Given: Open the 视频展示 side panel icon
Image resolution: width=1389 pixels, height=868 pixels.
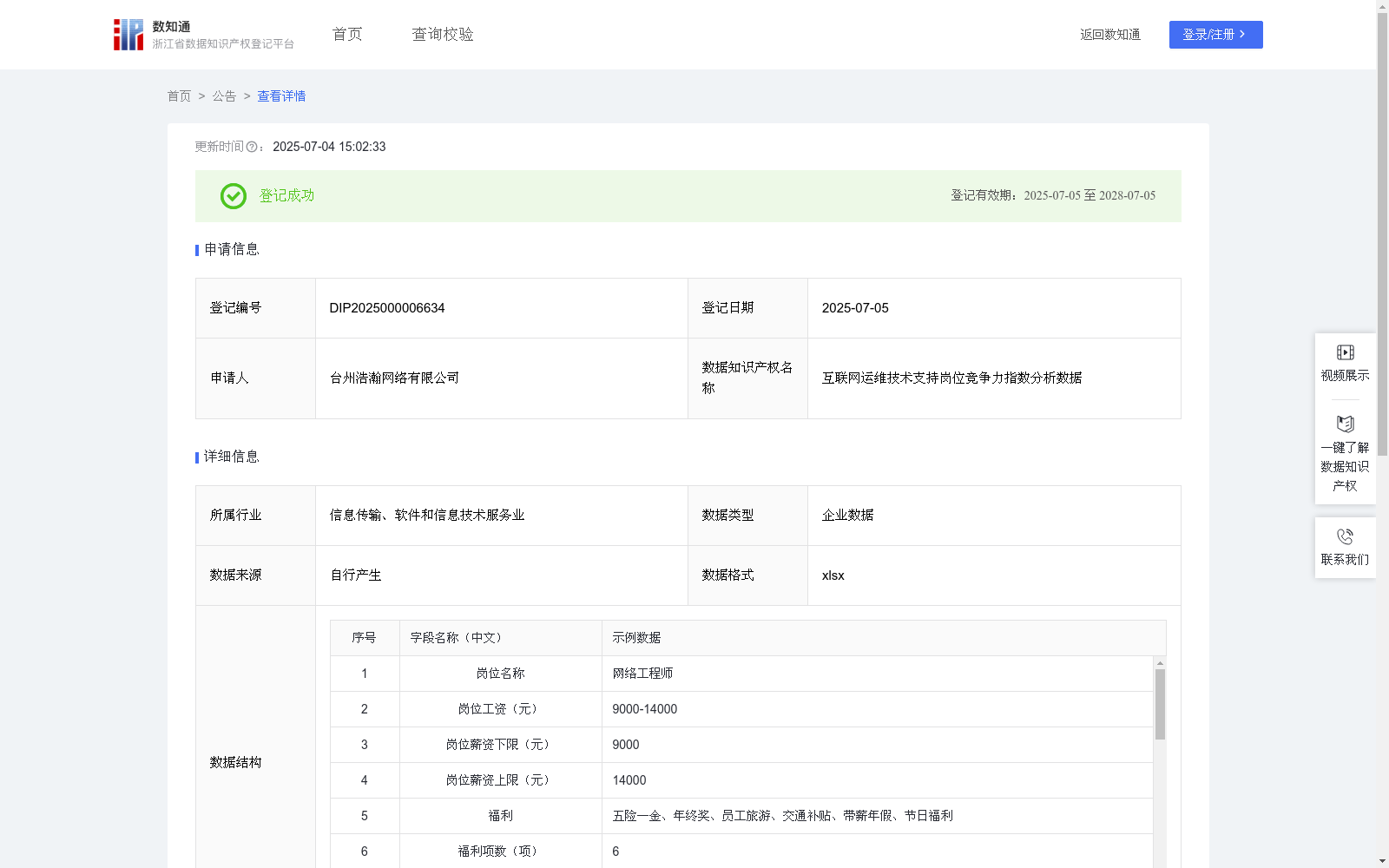Looking at the screenshot, I should click(x=1346, y=352).
